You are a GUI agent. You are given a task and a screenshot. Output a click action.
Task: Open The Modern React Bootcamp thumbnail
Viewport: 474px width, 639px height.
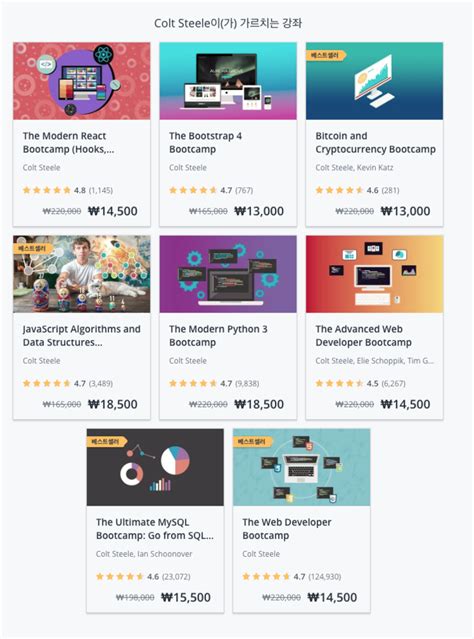[82, 81]
